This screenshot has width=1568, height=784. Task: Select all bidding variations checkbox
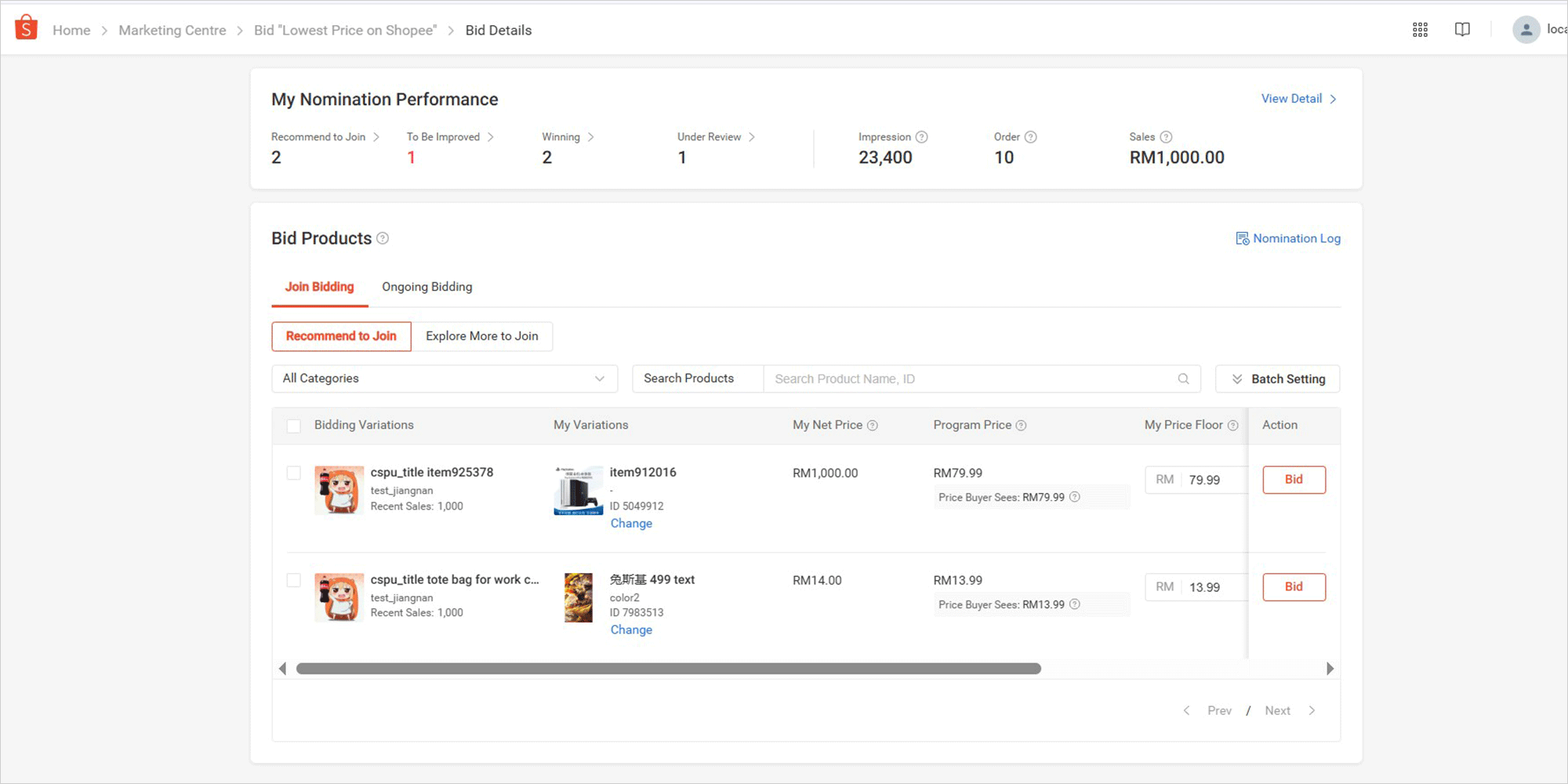pos(294,426)
